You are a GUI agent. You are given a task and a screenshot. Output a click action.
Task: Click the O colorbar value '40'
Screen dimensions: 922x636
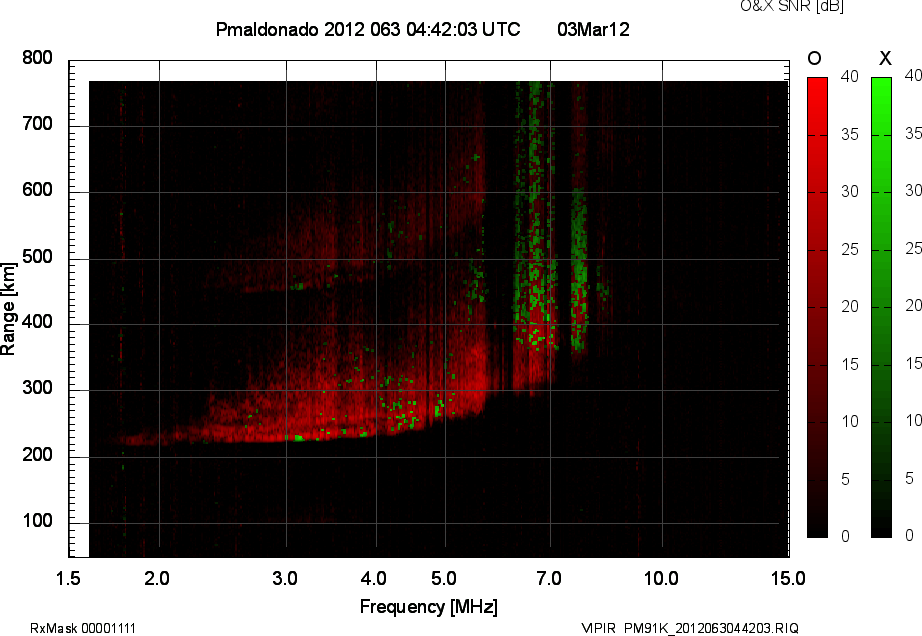[x=849, y=76]
